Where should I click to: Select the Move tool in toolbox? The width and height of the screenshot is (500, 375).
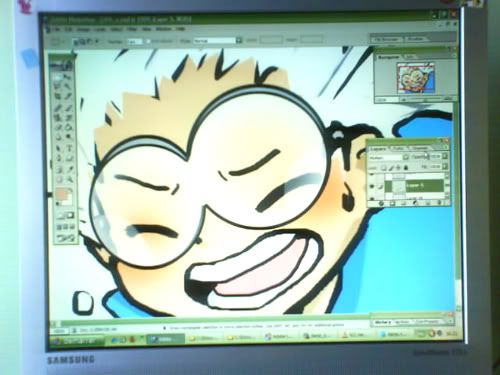[69, 77]
